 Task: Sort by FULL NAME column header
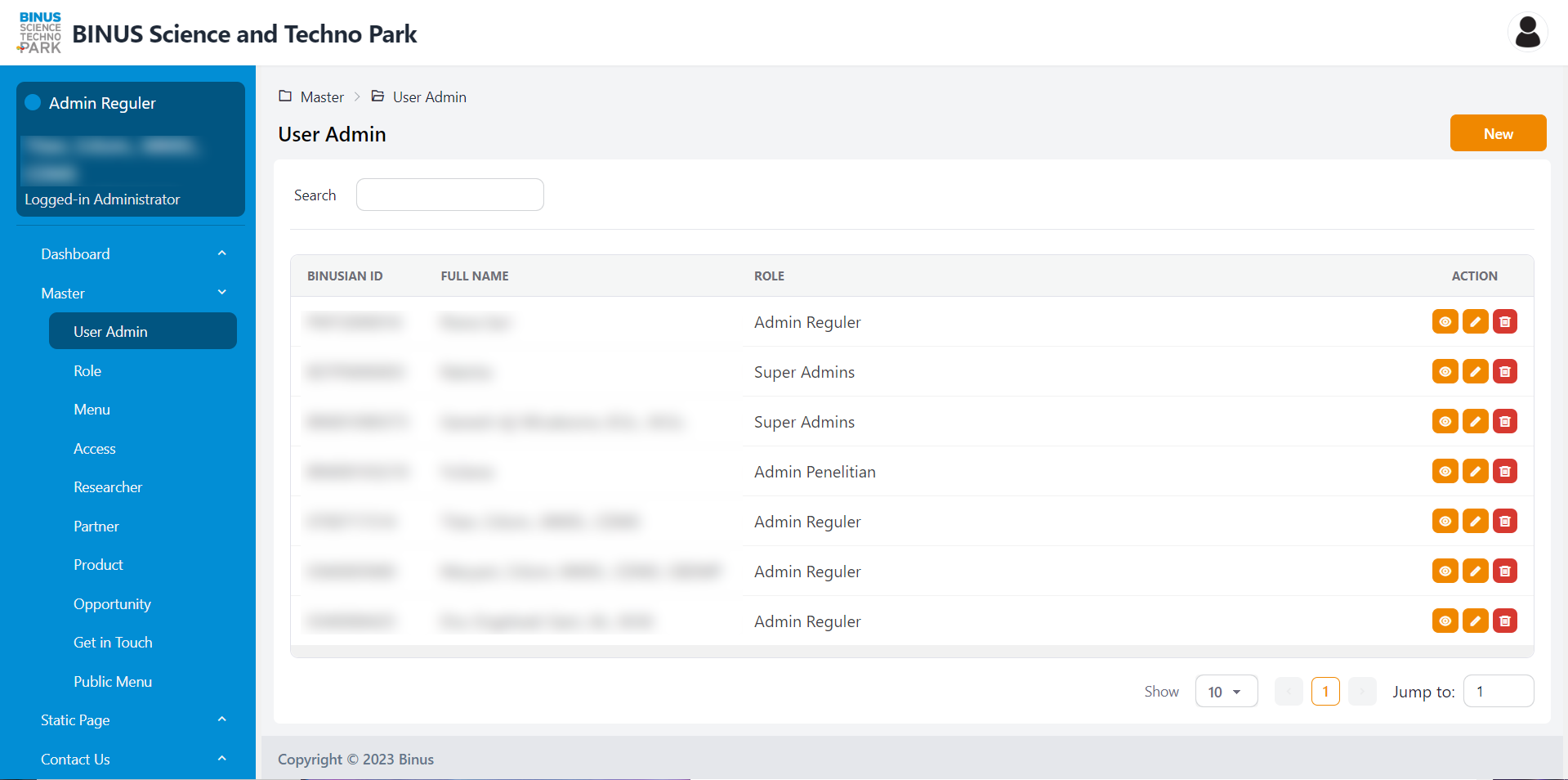[475, 276]
